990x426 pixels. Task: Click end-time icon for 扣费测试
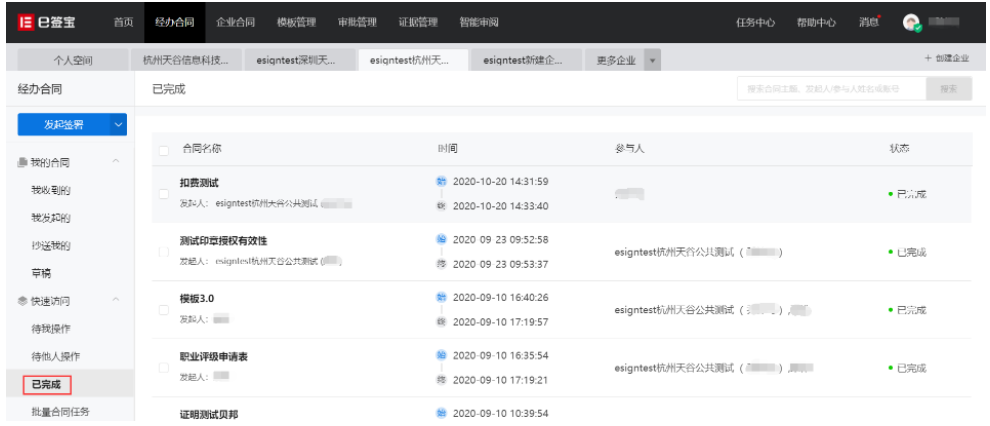441,206
